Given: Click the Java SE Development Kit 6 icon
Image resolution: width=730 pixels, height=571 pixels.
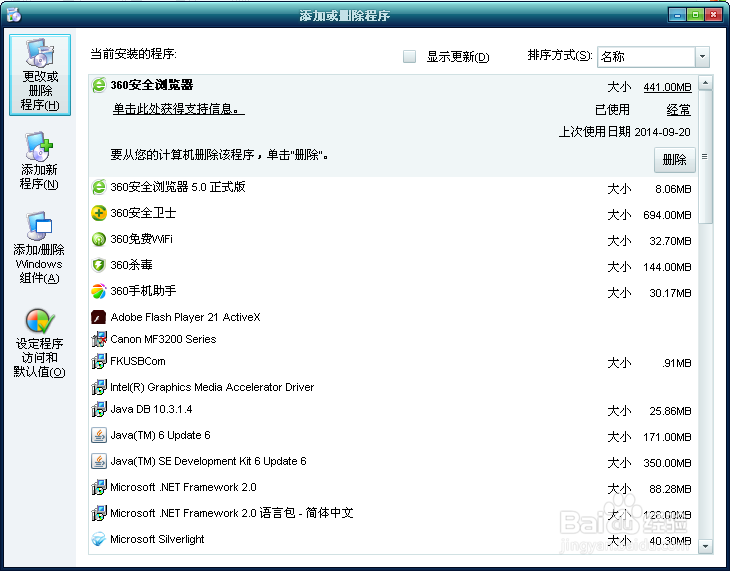Looking at the screenshot, I should 99,462.
